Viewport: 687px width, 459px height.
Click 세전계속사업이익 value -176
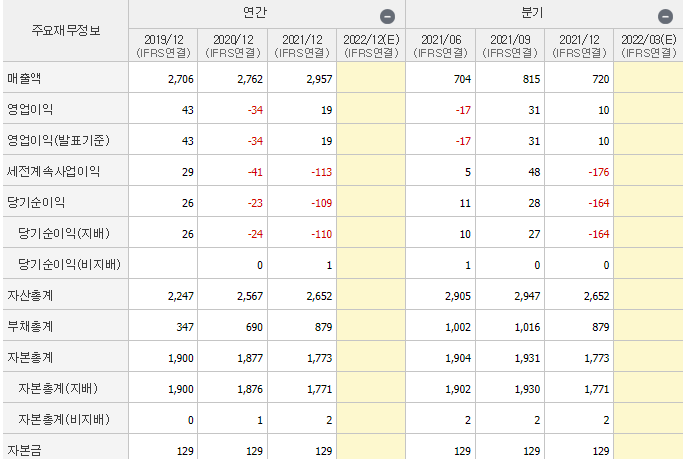tap(598, 172)
